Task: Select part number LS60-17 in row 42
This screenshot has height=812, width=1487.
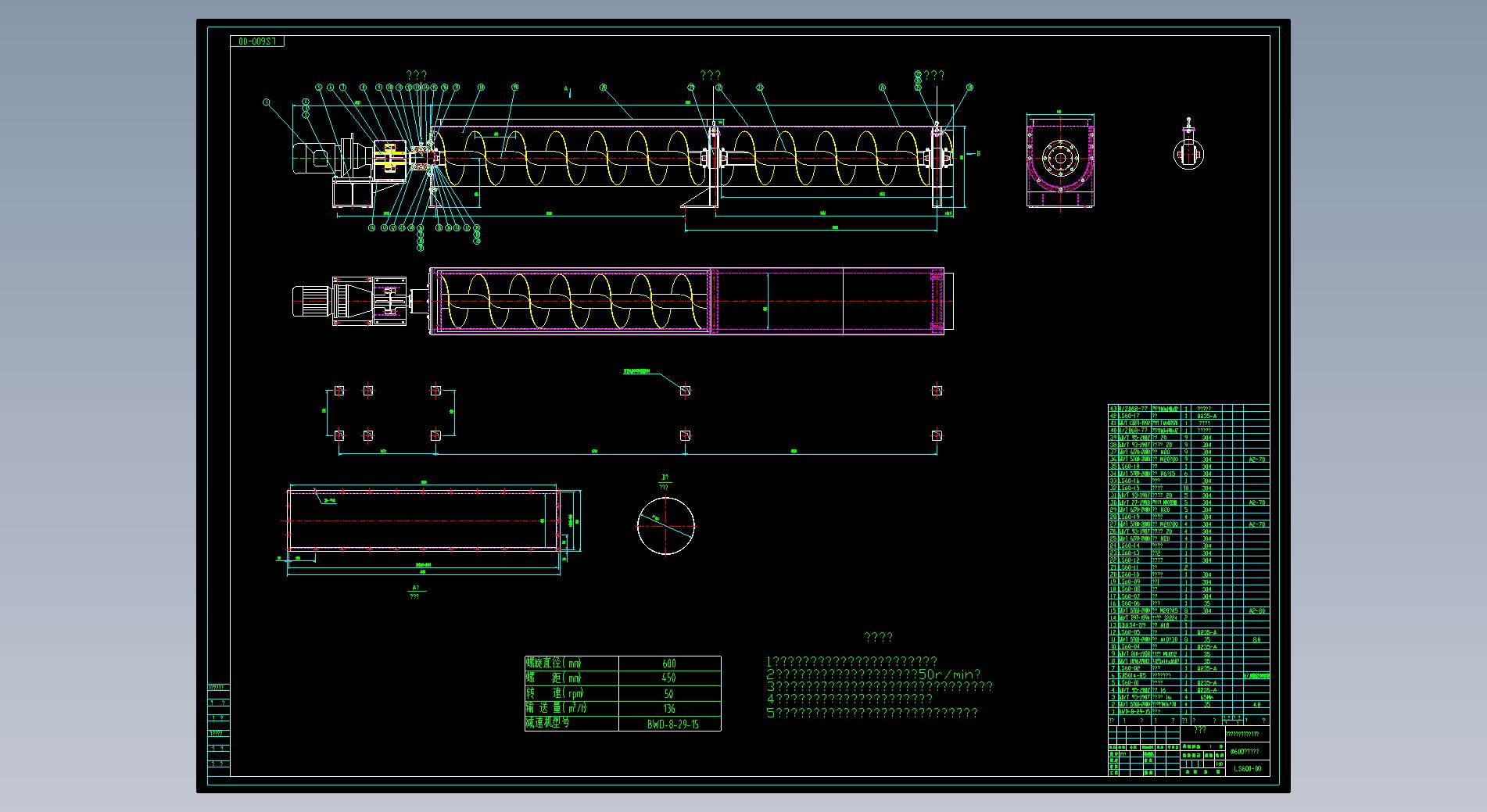Action: 1130,416
